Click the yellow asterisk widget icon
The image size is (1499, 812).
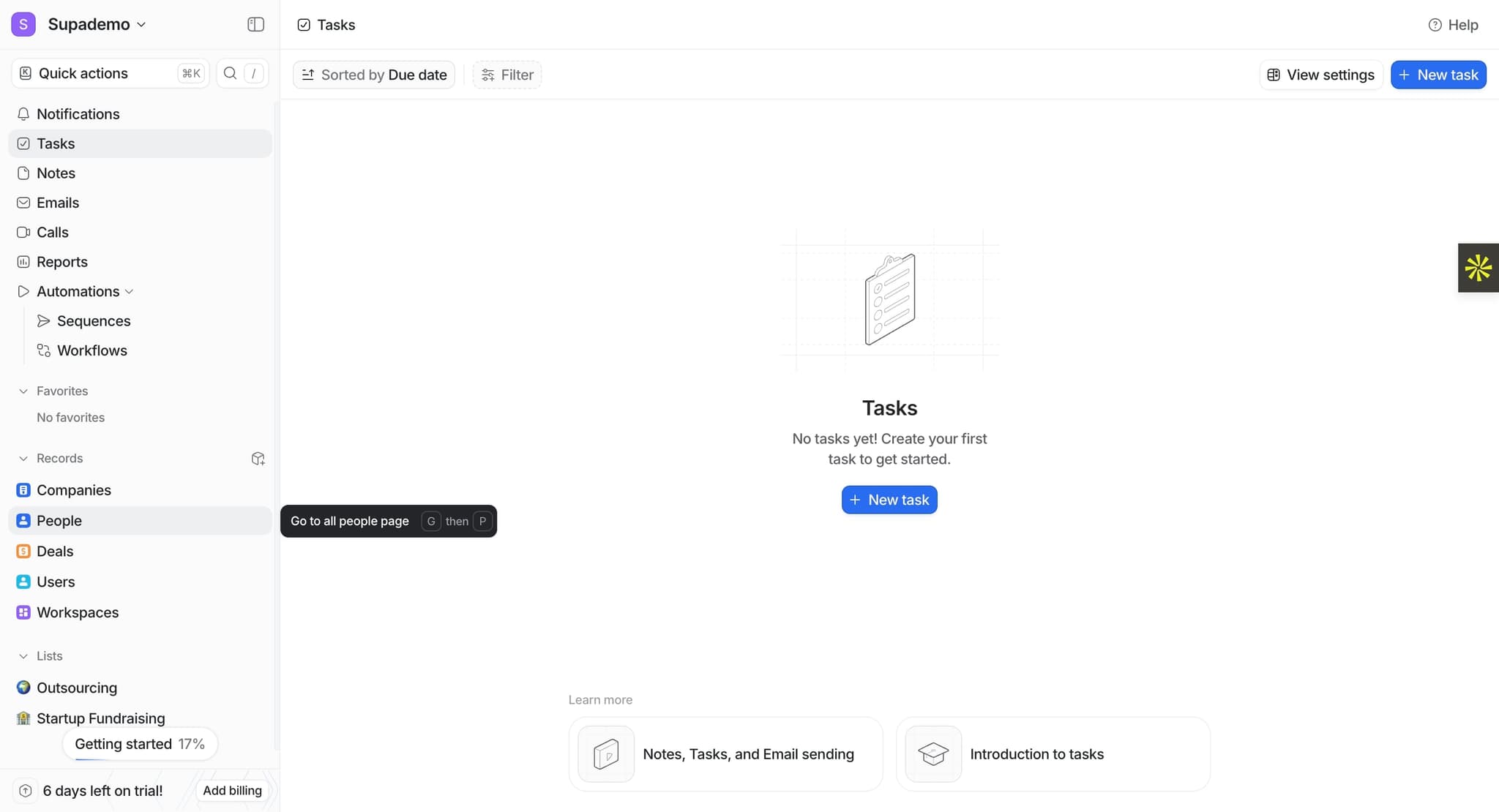tap(1478, 268)
